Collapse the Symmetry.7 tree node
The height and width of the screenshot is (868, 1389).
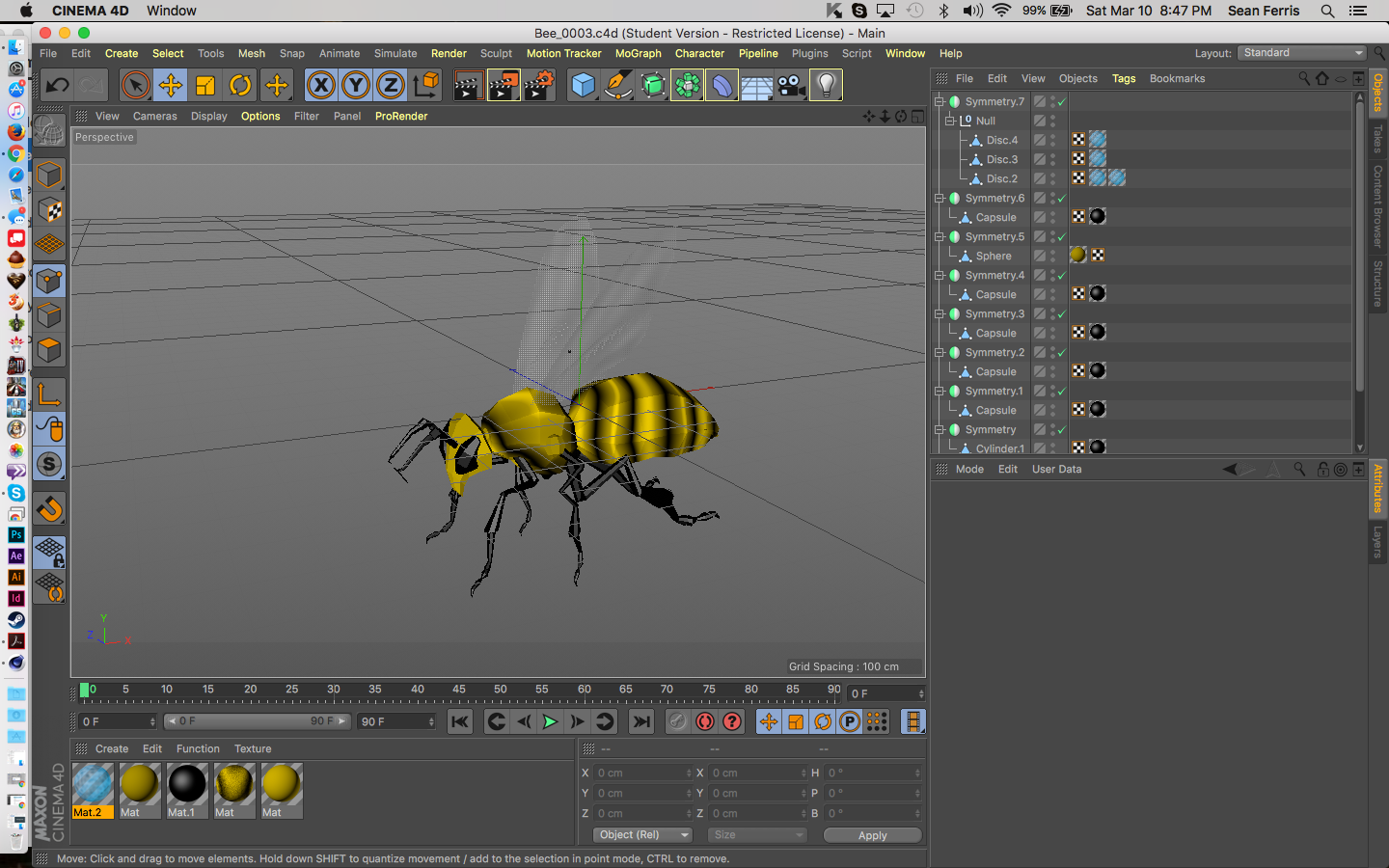(x=940, y=101)
